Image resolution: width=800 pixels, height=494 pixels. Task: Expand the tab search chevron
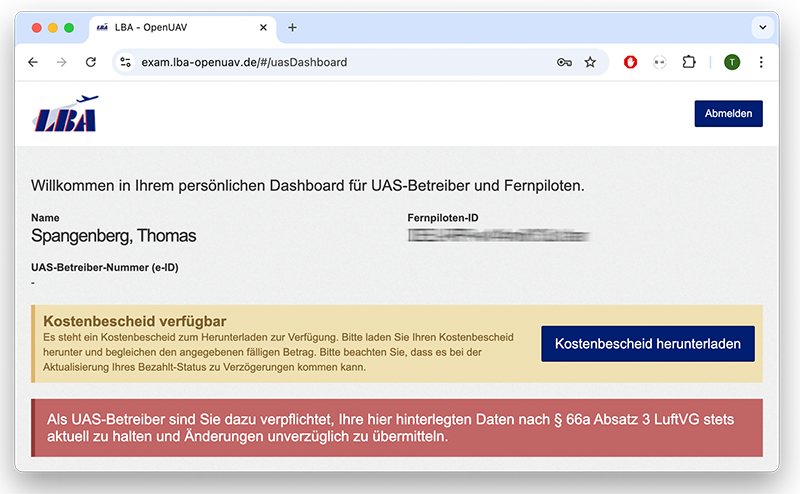(x=762, y=28)
